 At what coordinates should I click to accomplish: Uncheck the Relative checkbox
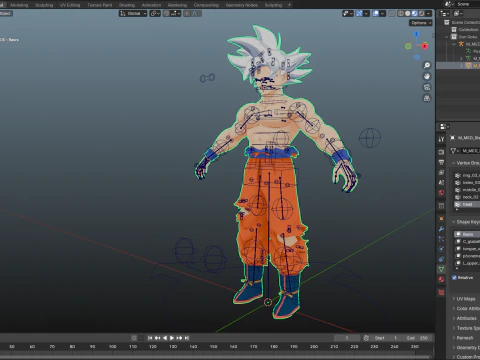[454, 277]
